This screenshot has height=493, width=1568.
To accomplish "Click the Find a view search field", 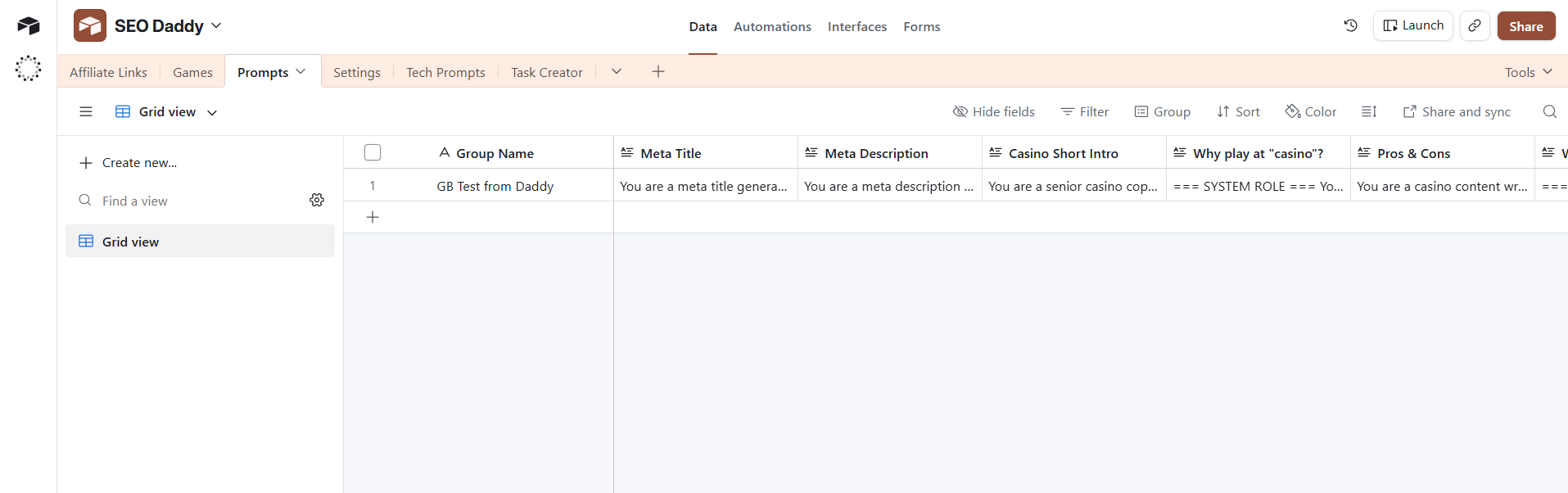I will click(188, 201).
